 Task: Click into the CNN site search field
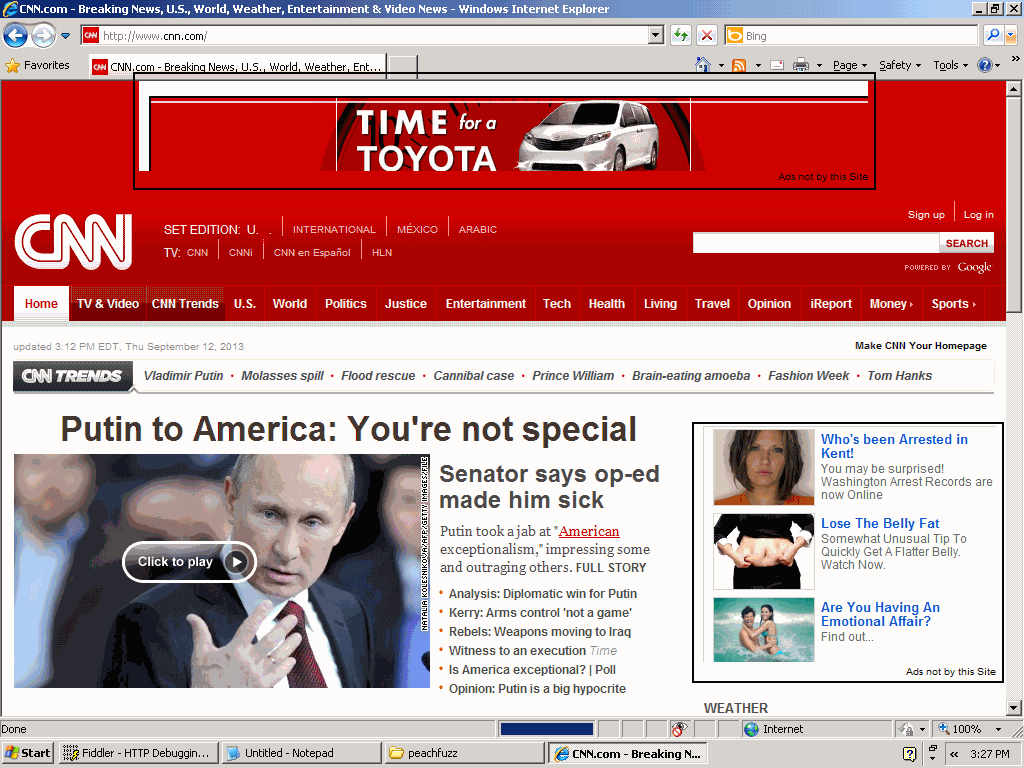point(816,243)
